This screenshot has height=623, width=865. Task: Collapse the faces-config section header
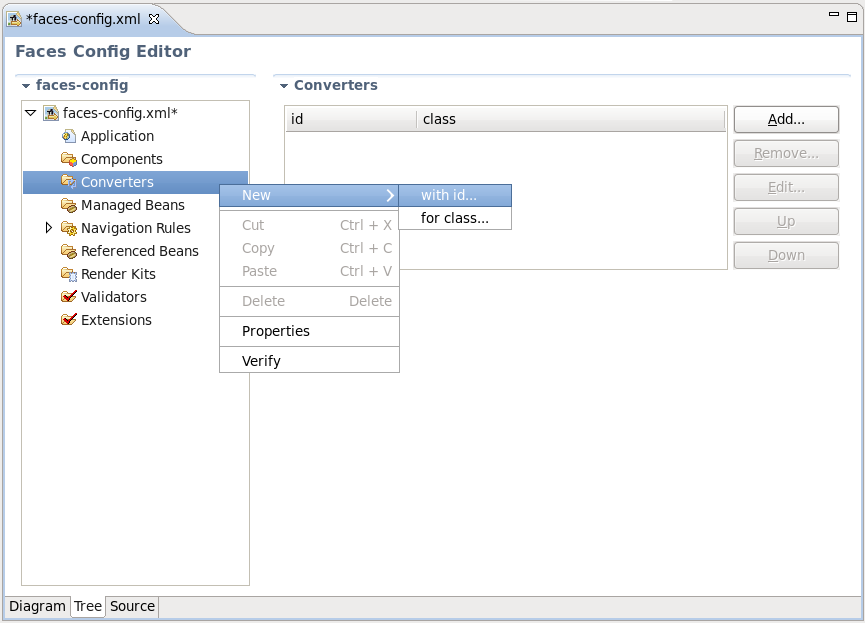coord(27,85)
